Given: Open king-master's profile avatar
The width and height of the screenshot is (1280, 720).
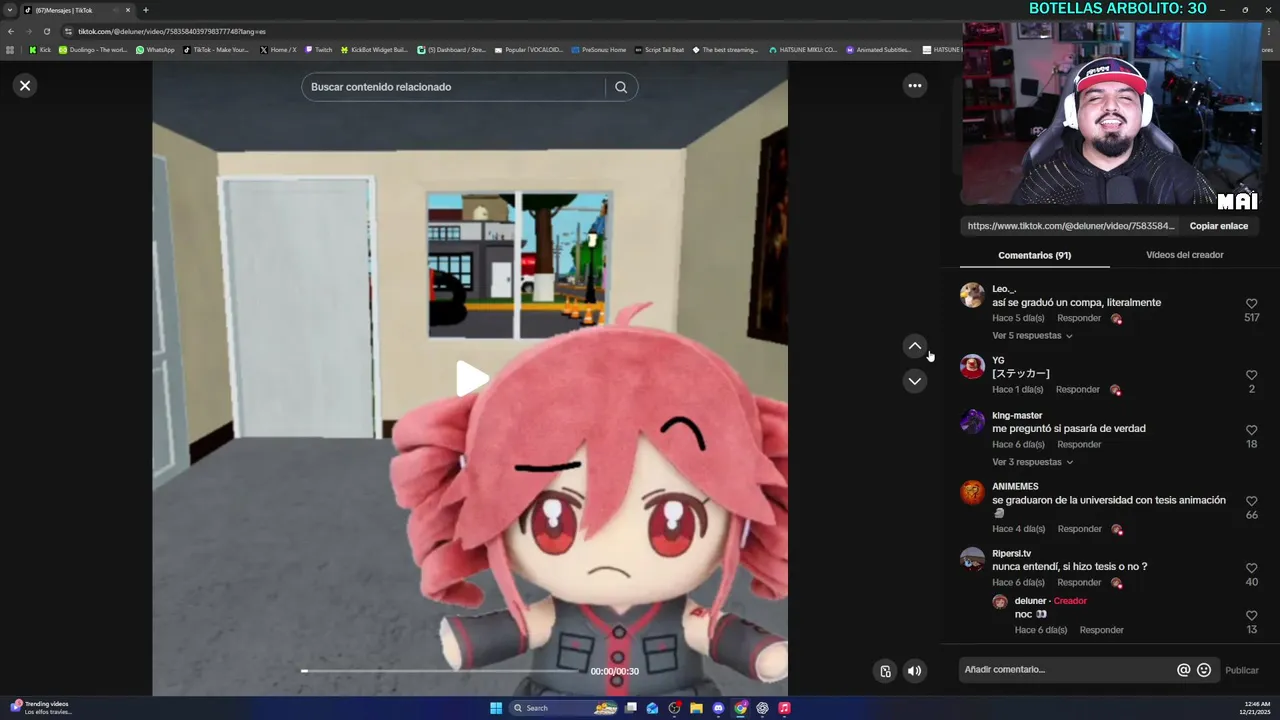Looking at the screenshot, I should tap(972, 421).
